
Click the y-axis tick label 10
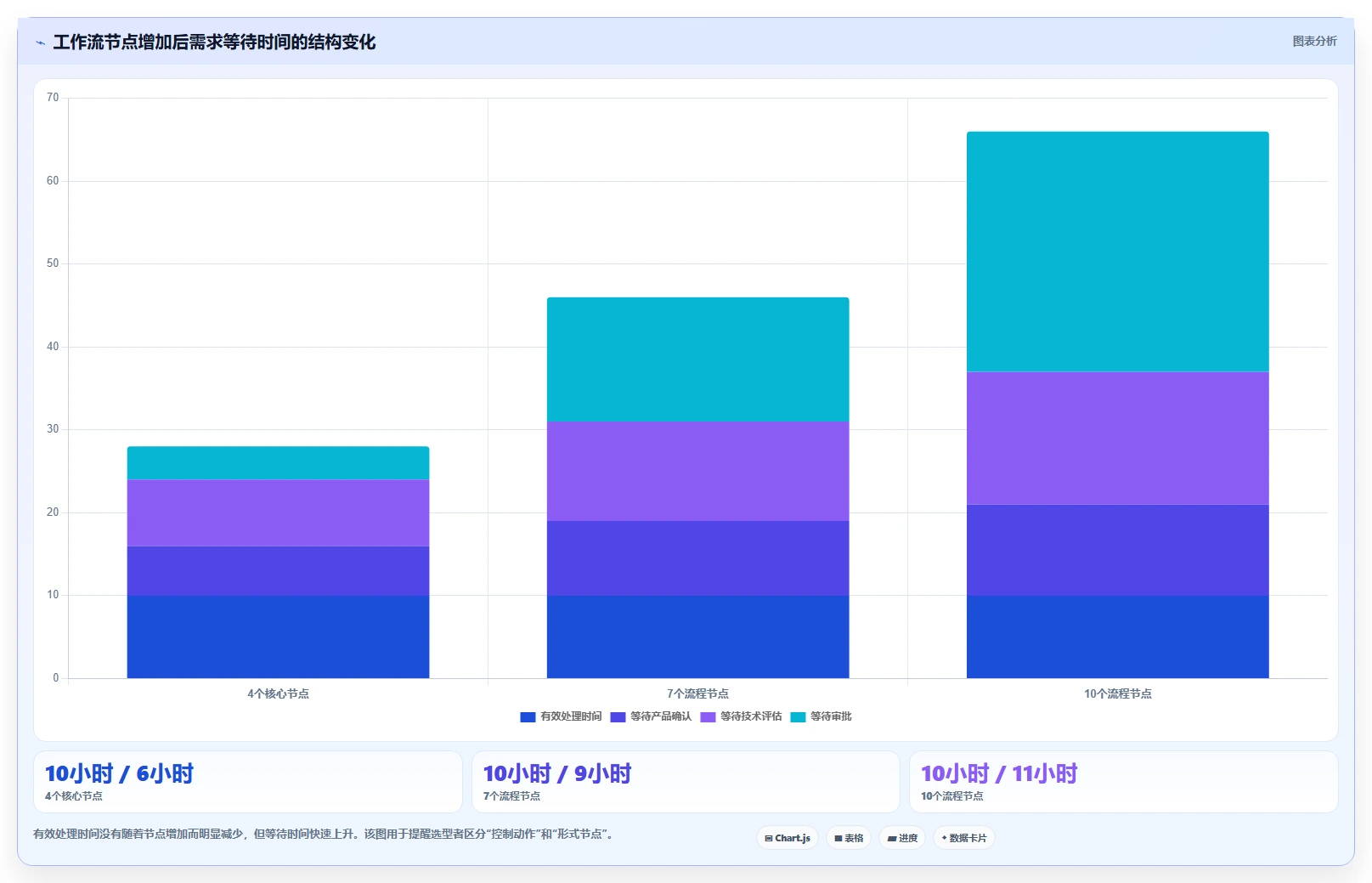point(53,595)
